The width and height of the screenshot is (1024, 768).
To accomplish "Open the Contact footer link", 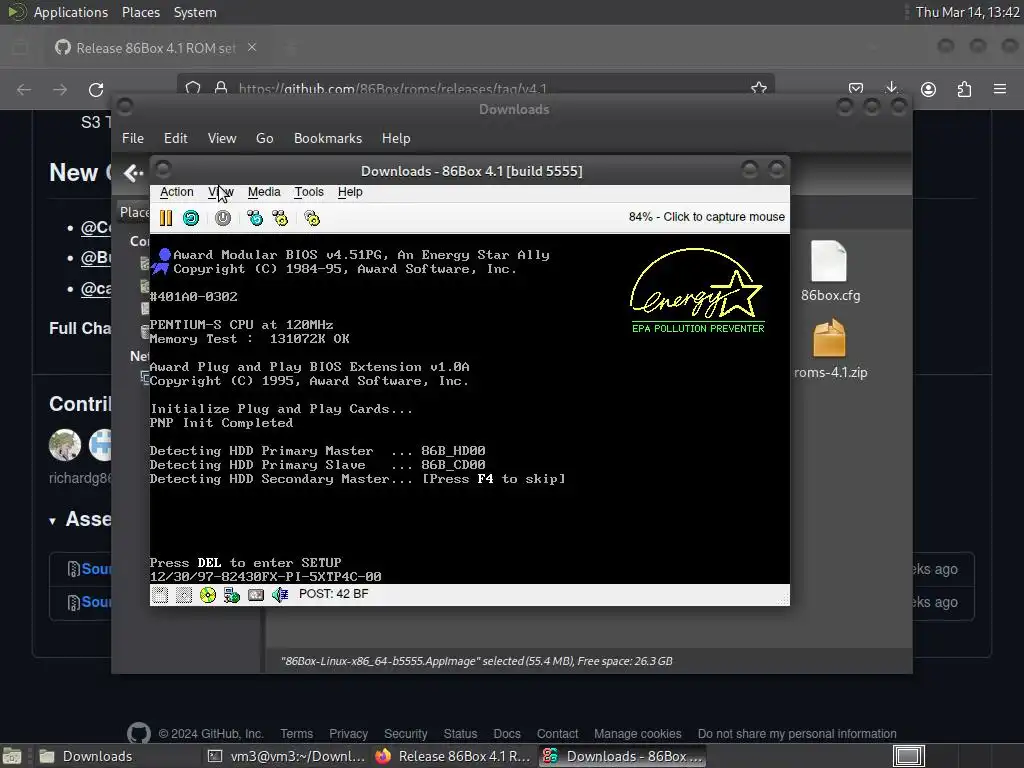I will click(x=557, y=734).
